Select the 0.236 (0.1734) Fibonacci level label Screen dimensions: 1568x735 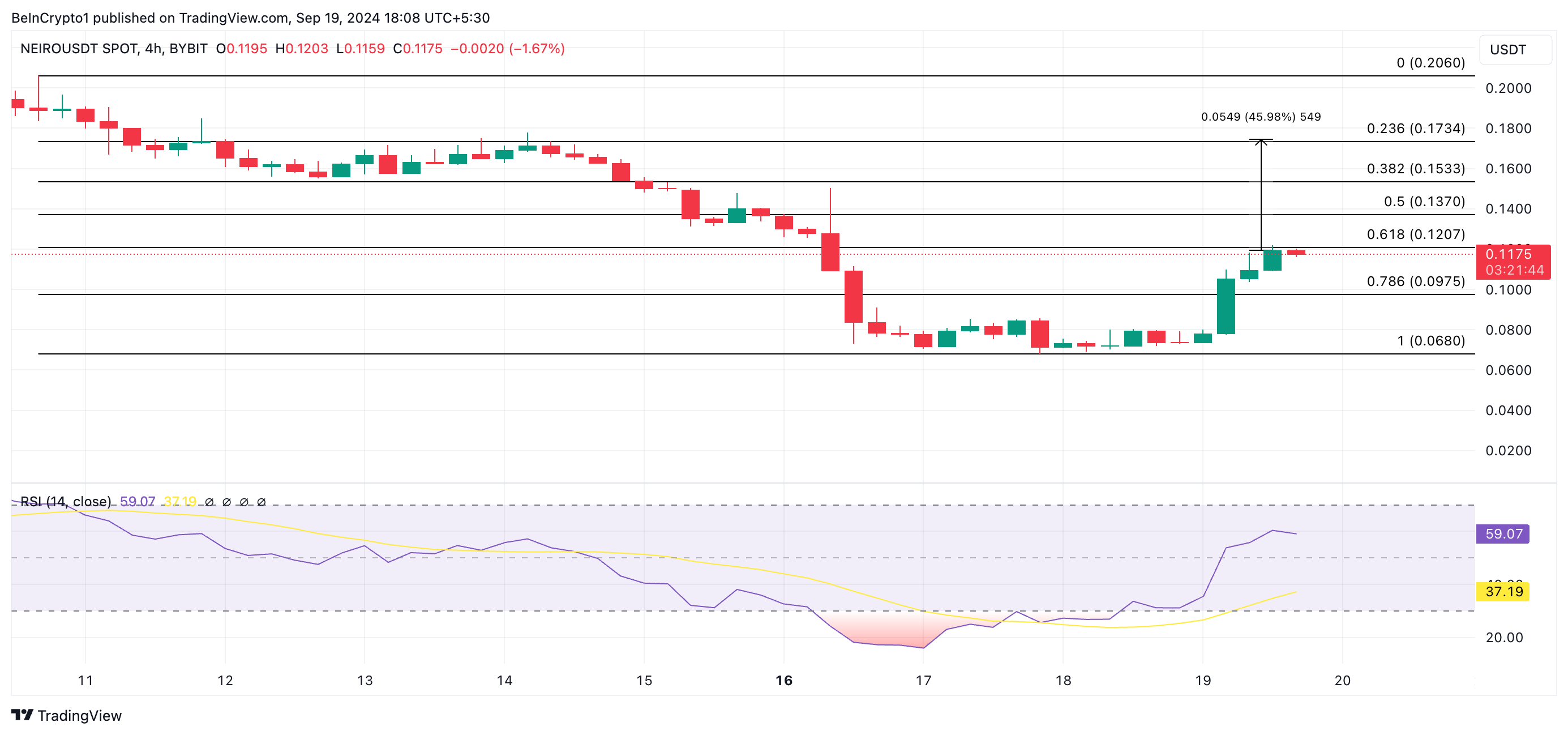click(x=1415, y=129)
